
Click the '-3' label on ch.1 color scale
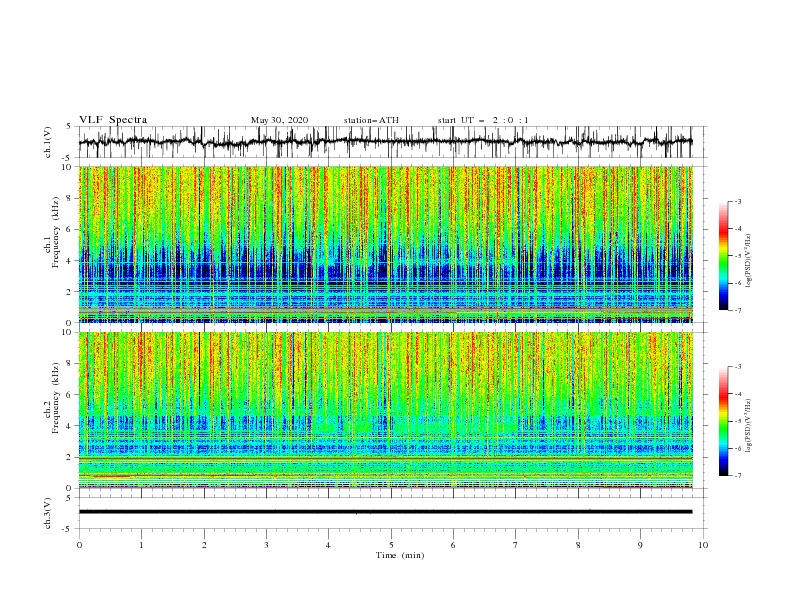click(x=738, y=201)
